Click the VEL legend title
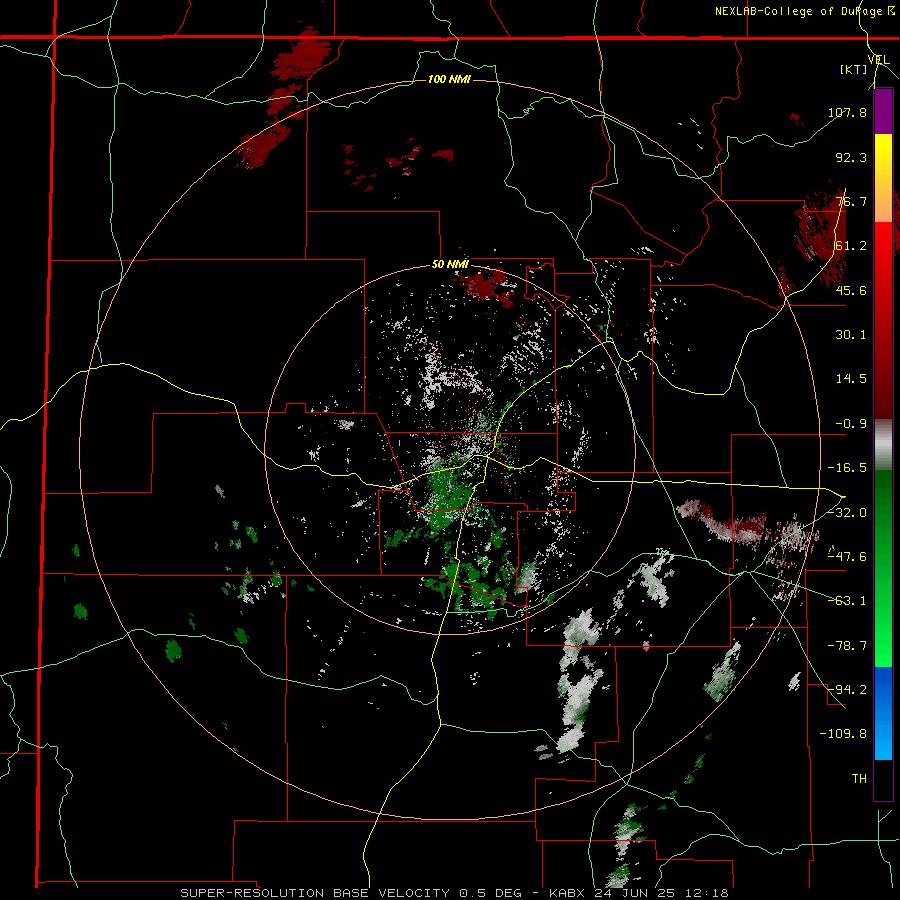The image size is (900, 900). click(x=878, y=59)
